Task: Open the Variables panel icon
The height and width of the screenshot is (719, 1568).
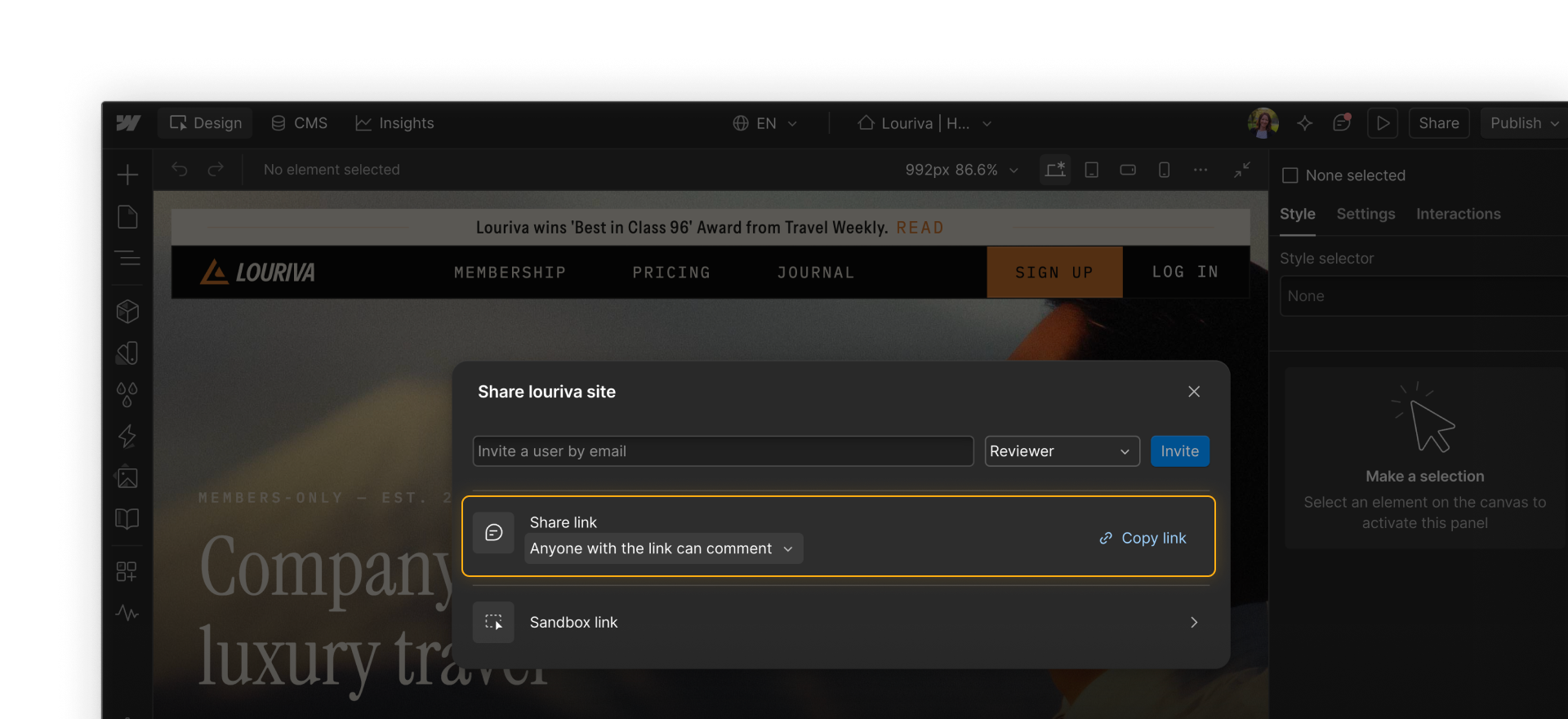Action: pos(127,353)
